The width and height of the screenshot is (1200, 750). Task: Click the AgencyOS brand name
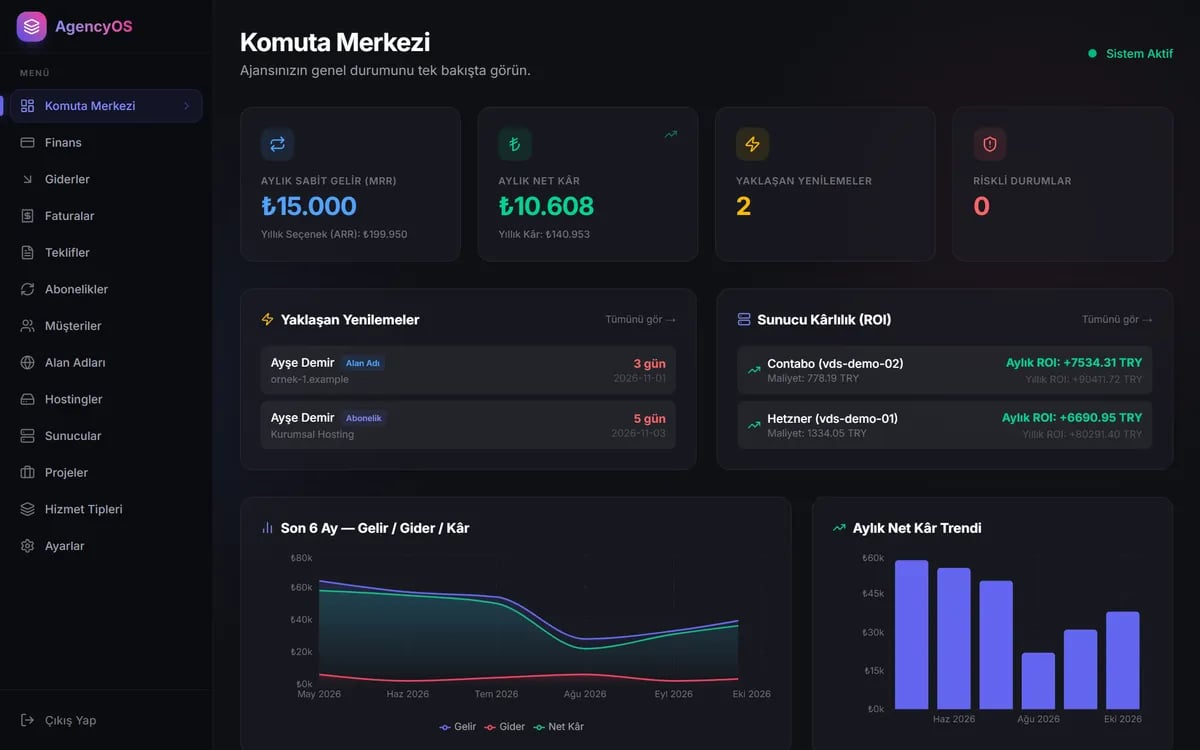coord(93,27)
